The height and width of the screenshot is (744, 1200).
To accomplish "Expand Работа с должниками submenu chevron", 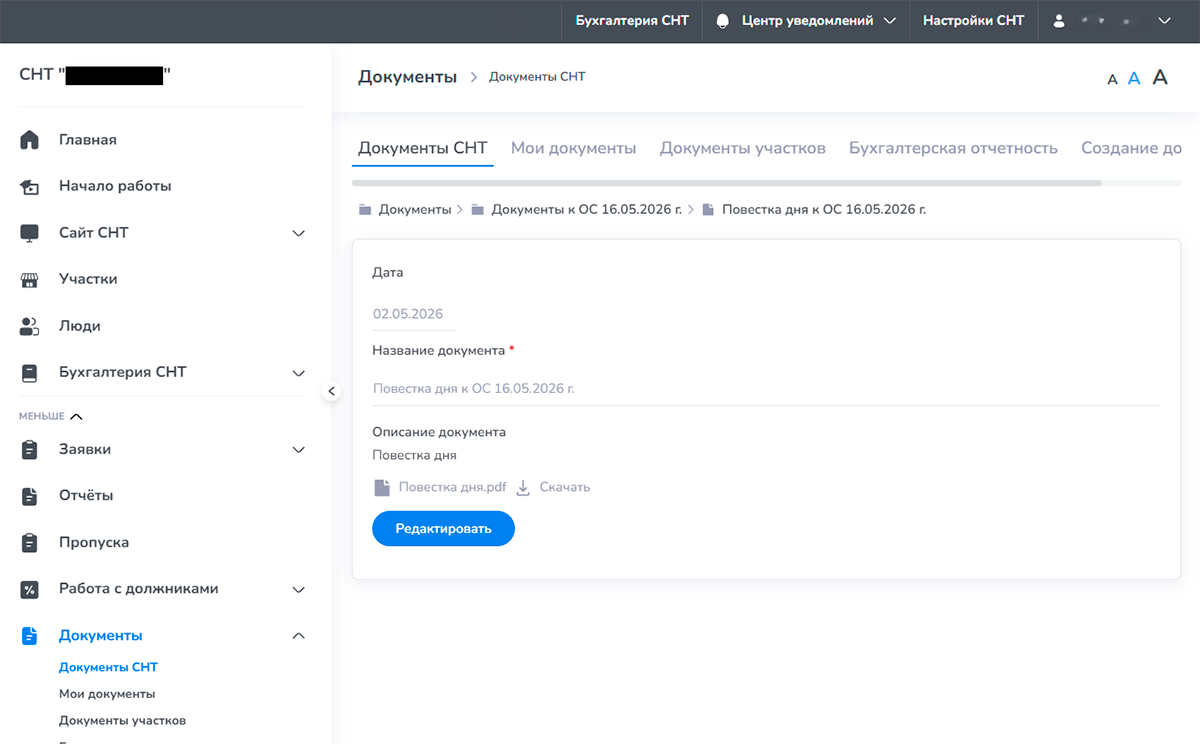I will (298, 589).
